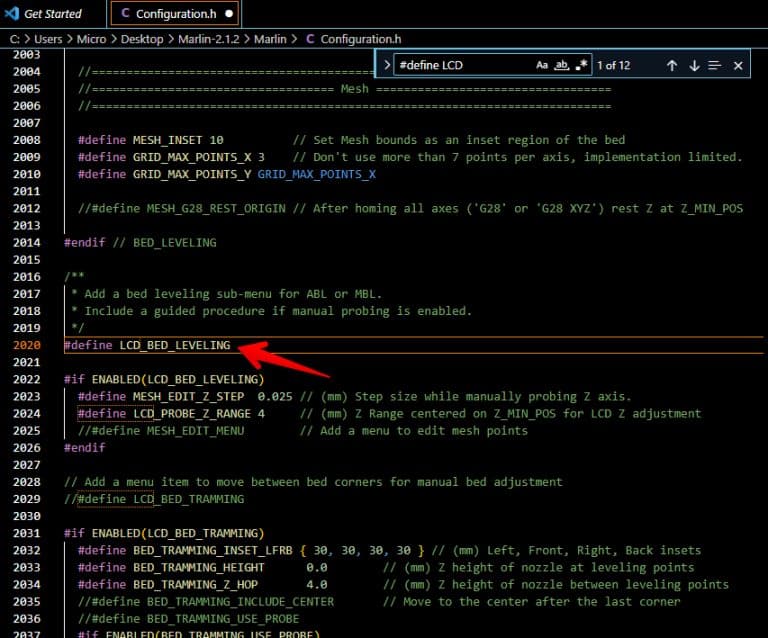Enable Use Regular Expression in search

tap(582, 65)
